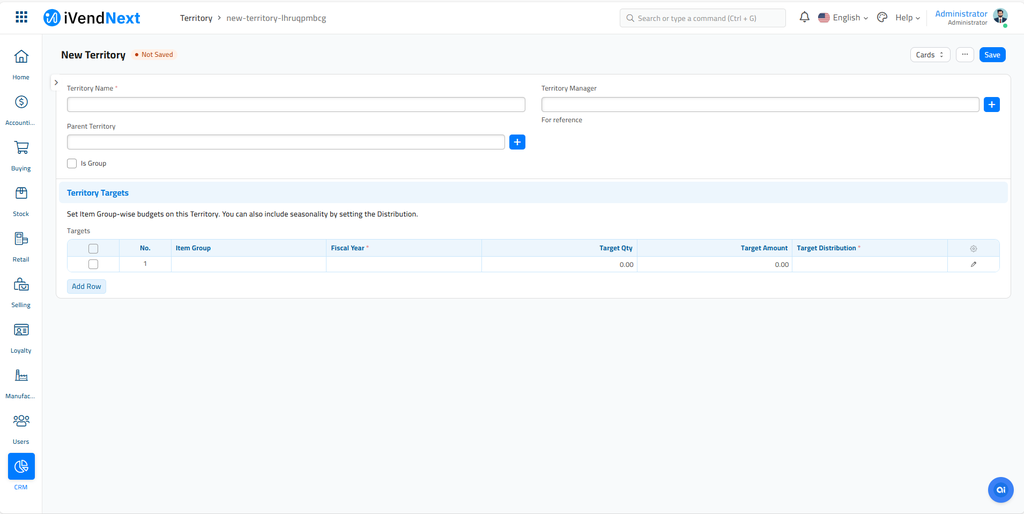Select all rows in Targets table header

coord(93,248)
